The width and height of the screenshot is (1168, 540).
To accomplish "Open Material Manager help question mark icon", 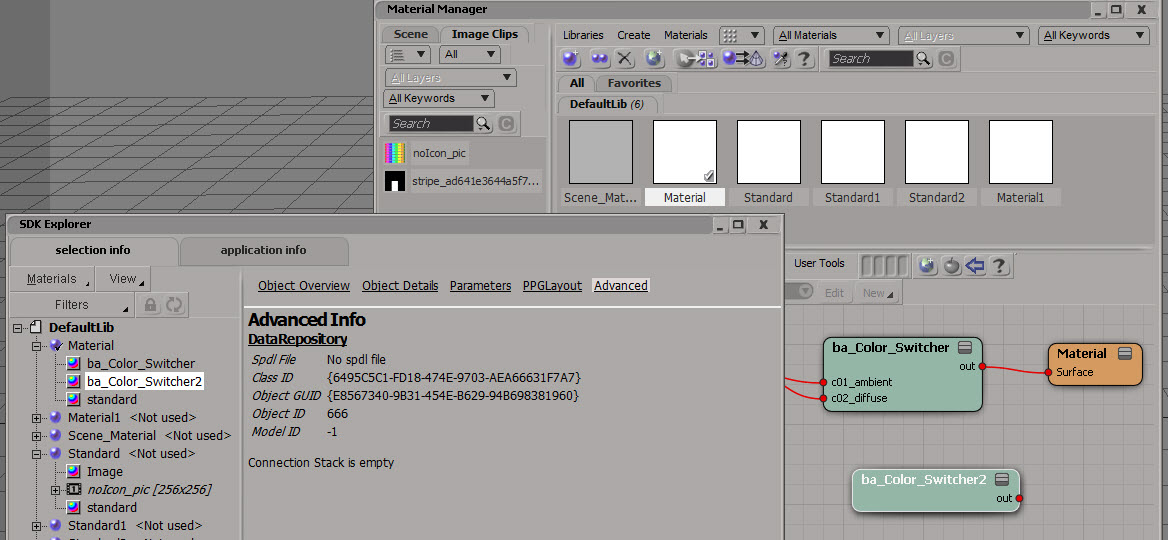I will point(804,59).
